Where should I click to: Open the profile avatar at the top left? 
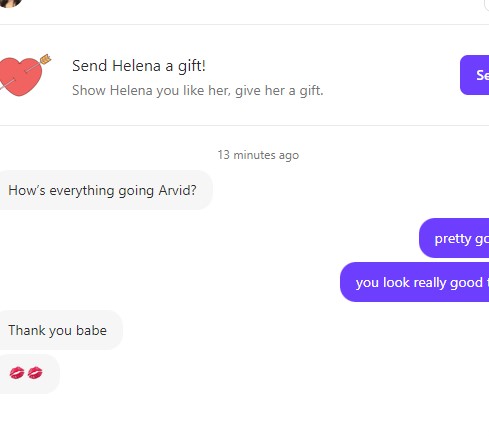coord(10,3)
